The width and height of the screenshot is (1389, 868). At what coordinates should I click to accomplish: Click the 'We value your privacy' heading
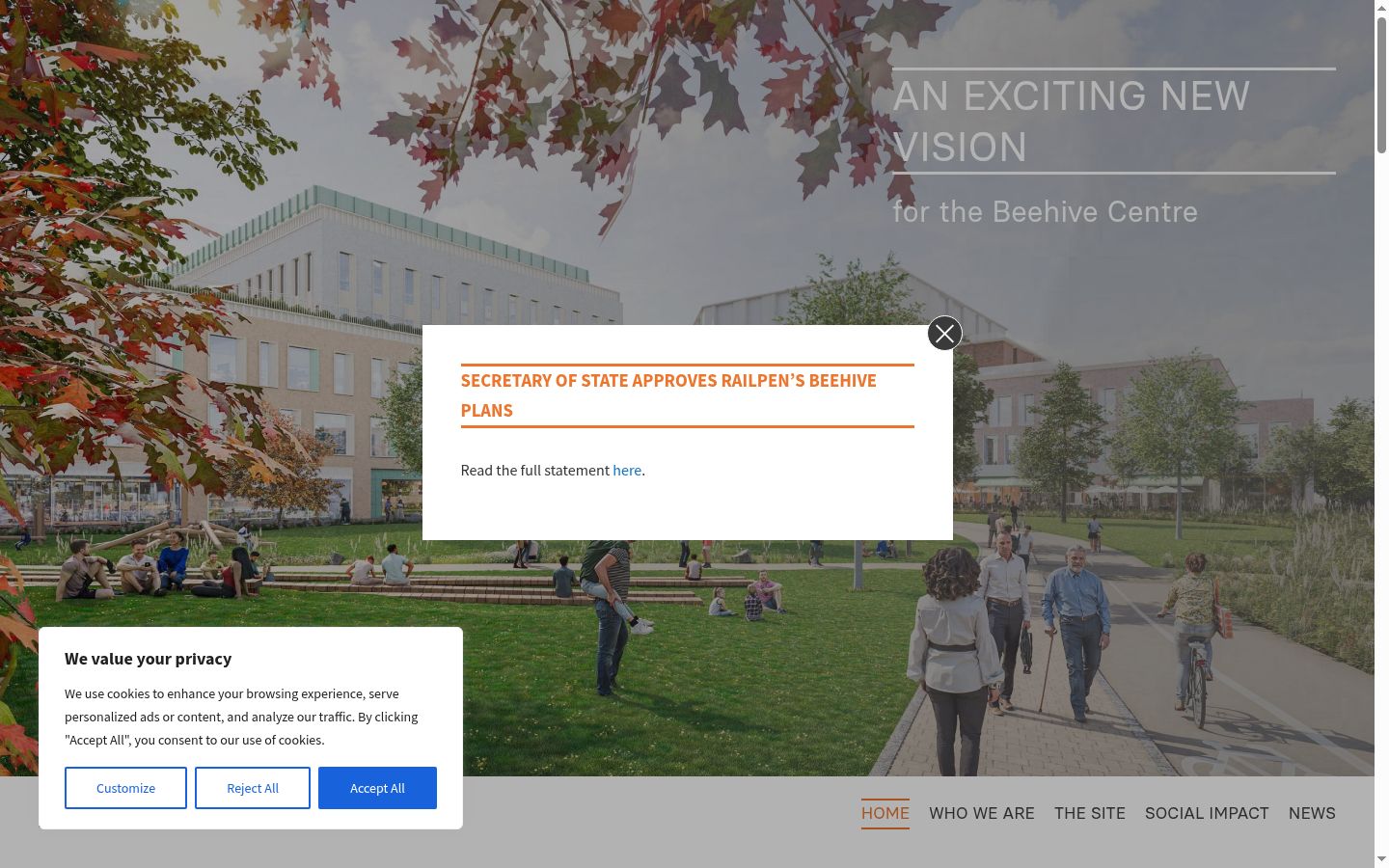click(149, 659)
